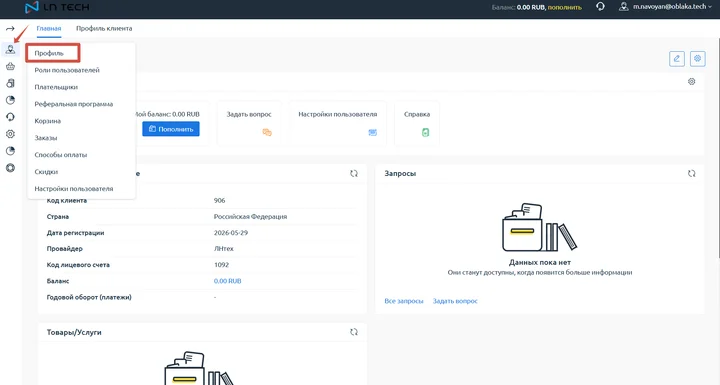Click the lifebuoy help icon in the sidebar
Screen dimensions: 720x385
[10, 168]
